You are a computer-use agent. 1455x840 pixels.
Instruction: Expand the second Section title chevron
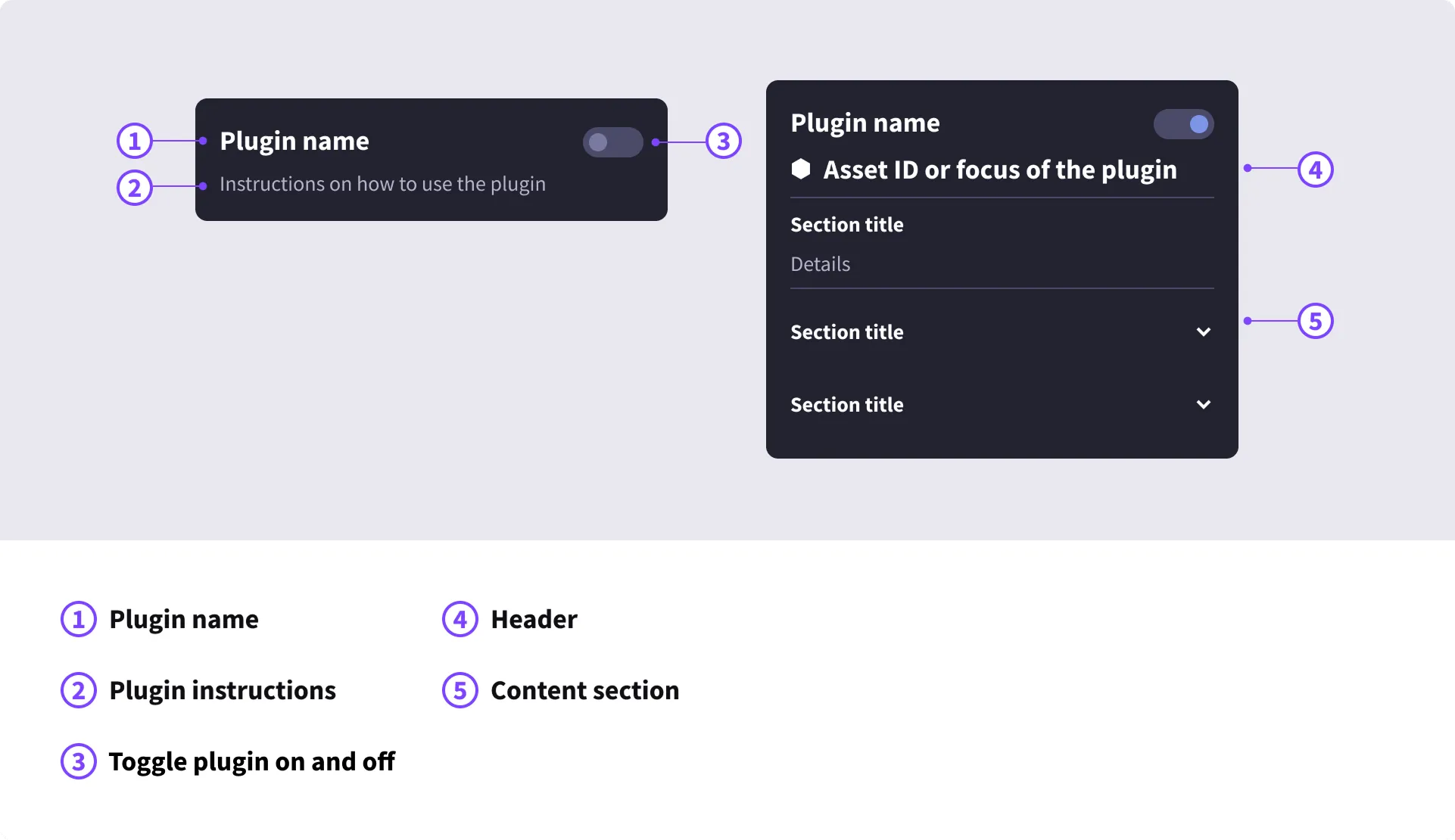[1203, 331]
